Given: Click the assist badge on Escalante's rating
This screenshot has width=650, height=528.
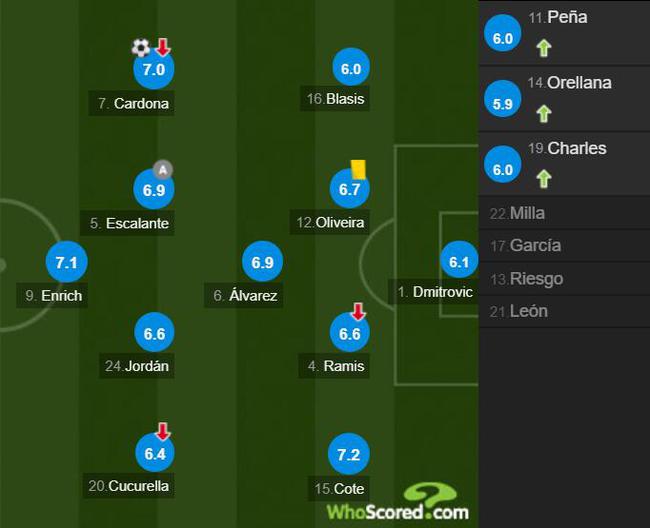Looking at the screenshot, I should click(x=163, y=170).
